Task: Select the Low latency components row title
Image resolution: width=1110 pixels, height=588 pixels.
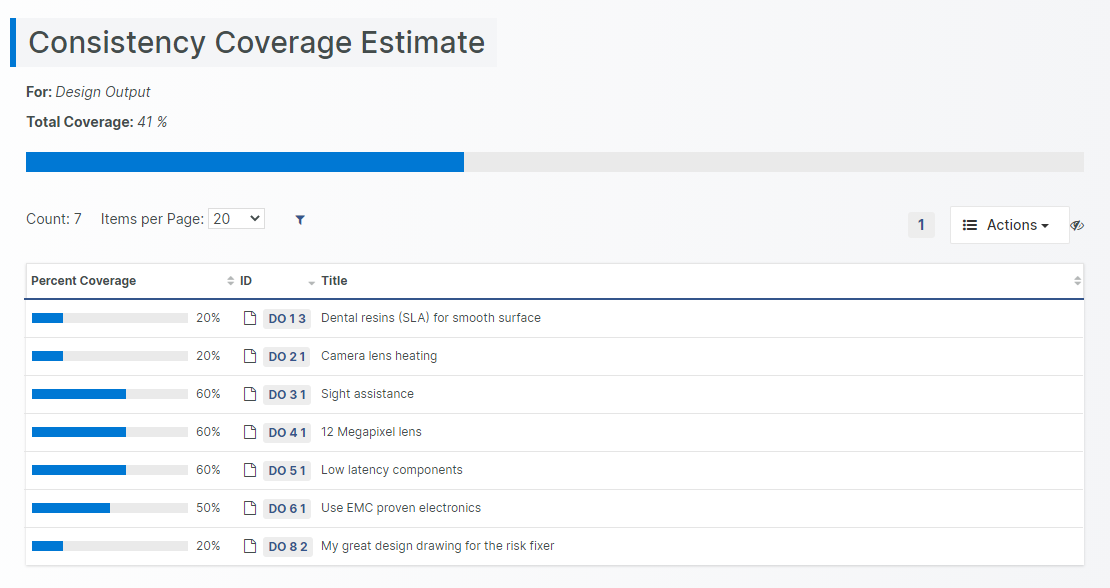Action: coord(391,470)
